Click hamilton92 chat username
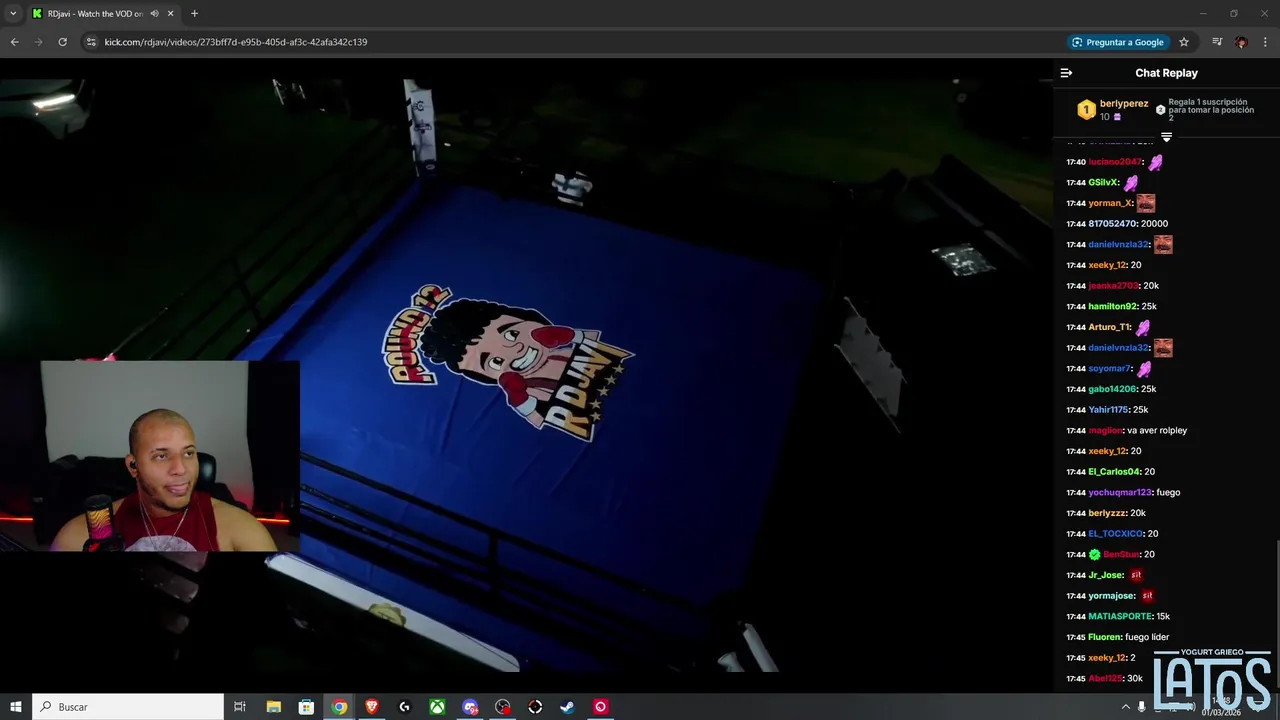 coord(1112,307)
